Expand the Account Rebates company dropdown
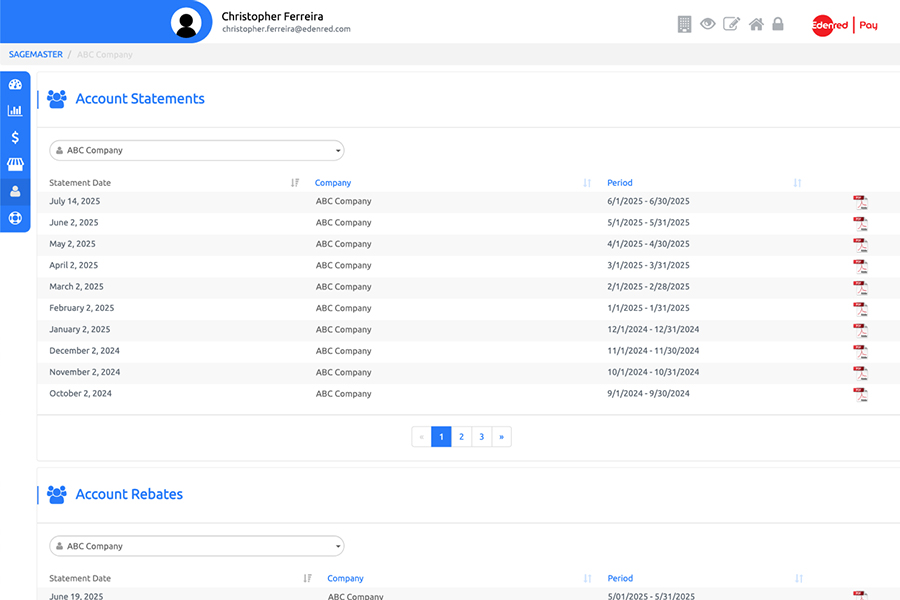 point(197,546)
